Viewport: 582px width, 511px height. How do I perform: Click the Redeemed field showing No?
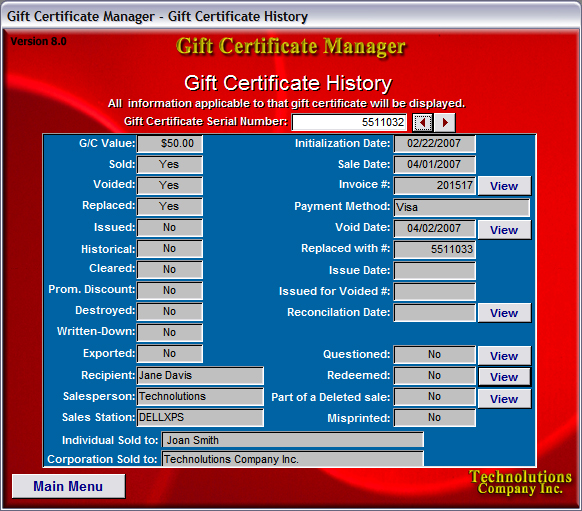pos(435,376)
